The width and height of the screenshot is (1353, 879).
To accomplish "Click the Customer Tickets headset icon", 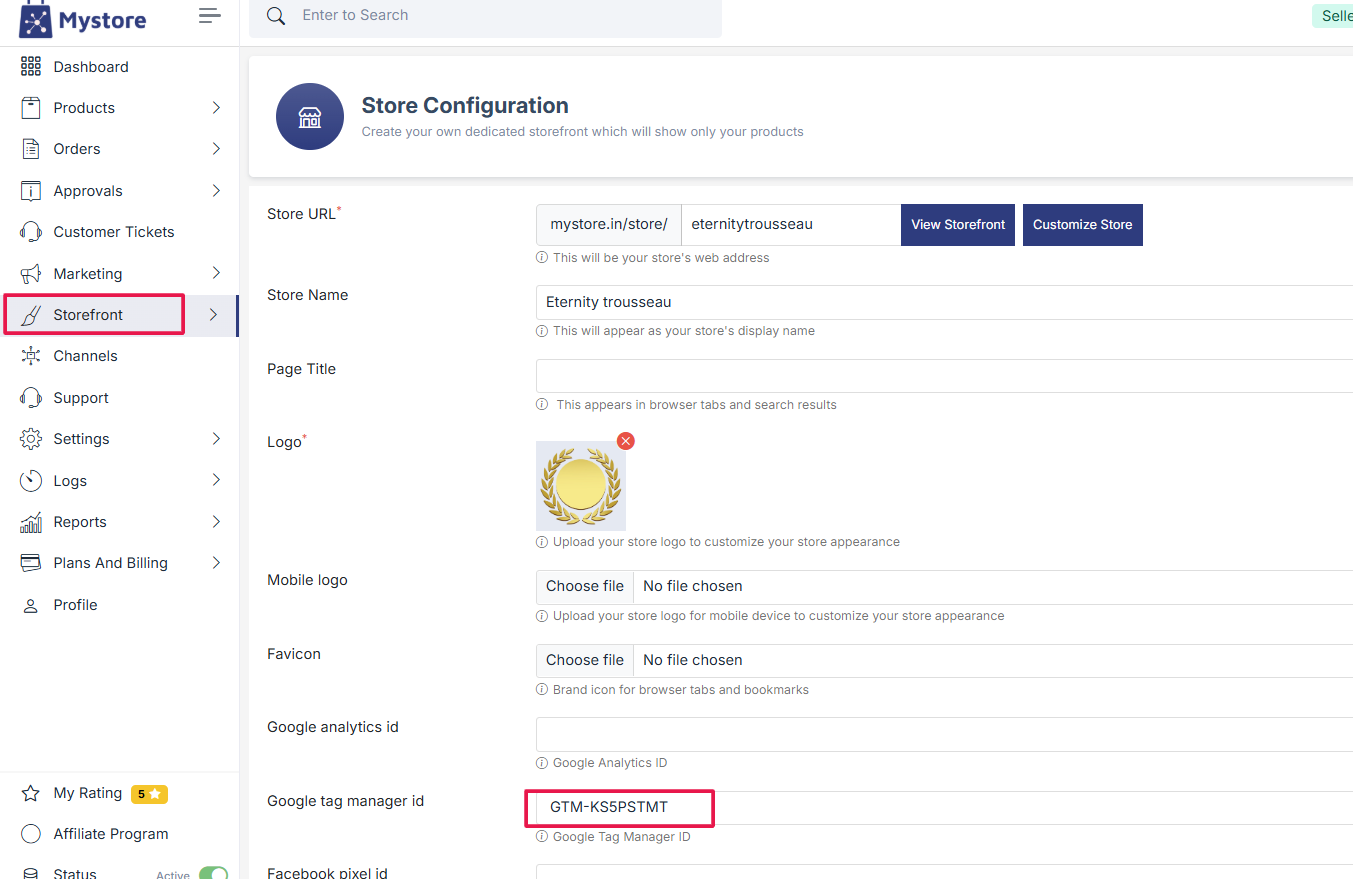I will tap(31, 232).
